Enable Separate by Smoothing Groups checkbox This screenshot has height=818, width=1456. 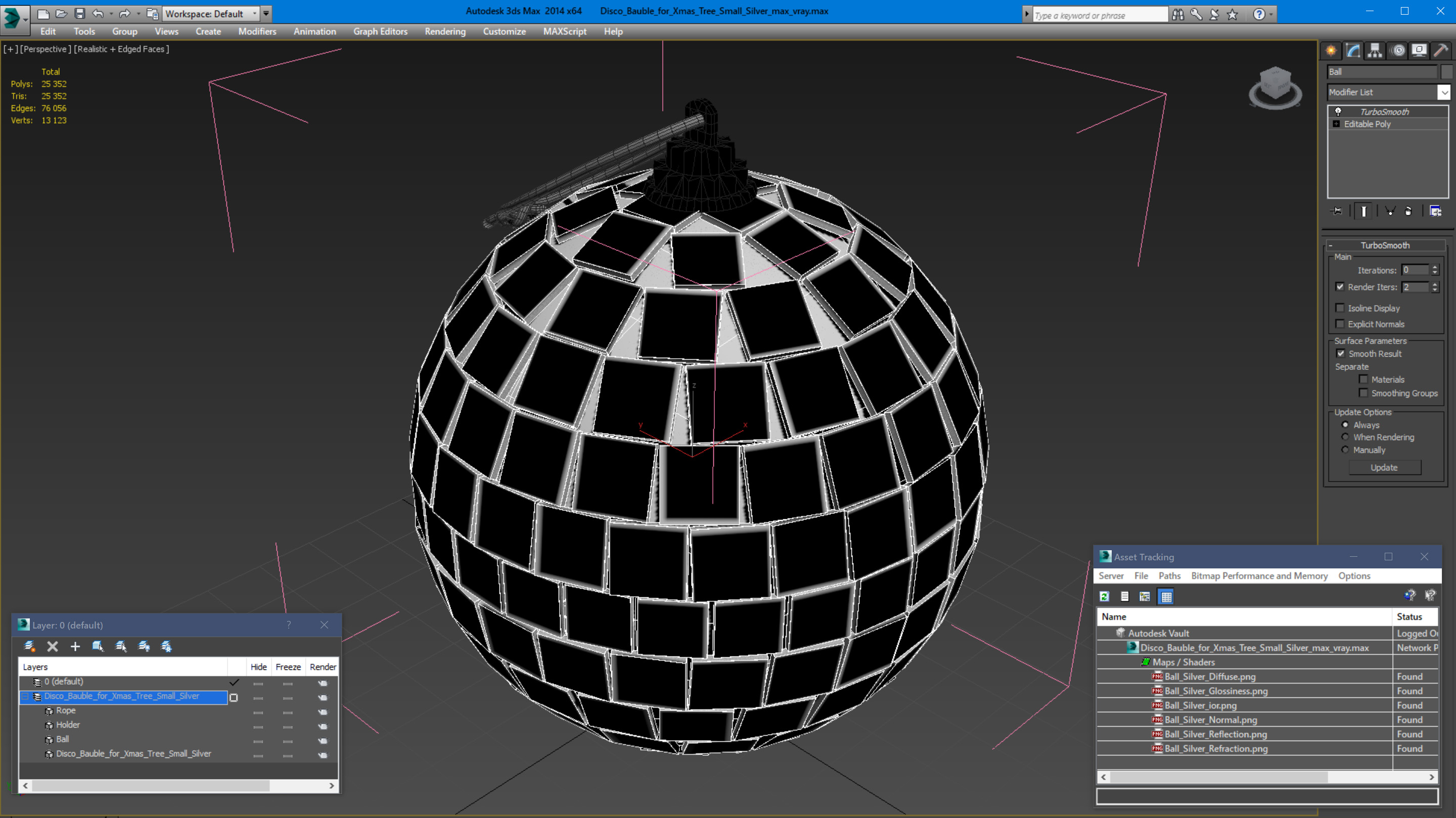1363,393
